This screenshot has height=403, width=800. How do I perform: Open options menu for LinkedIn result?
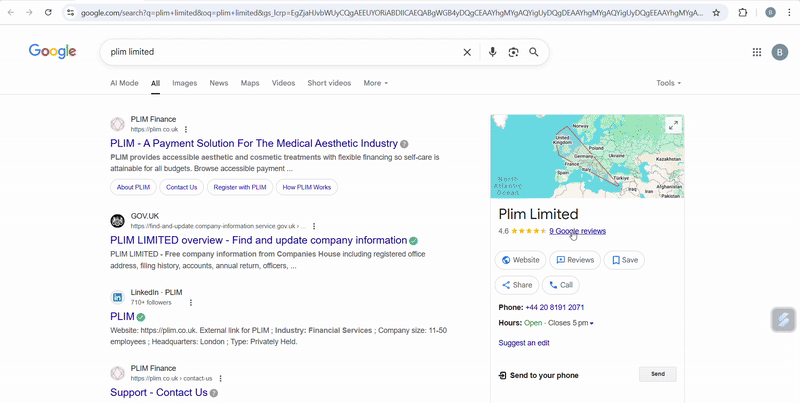(191, 303)
